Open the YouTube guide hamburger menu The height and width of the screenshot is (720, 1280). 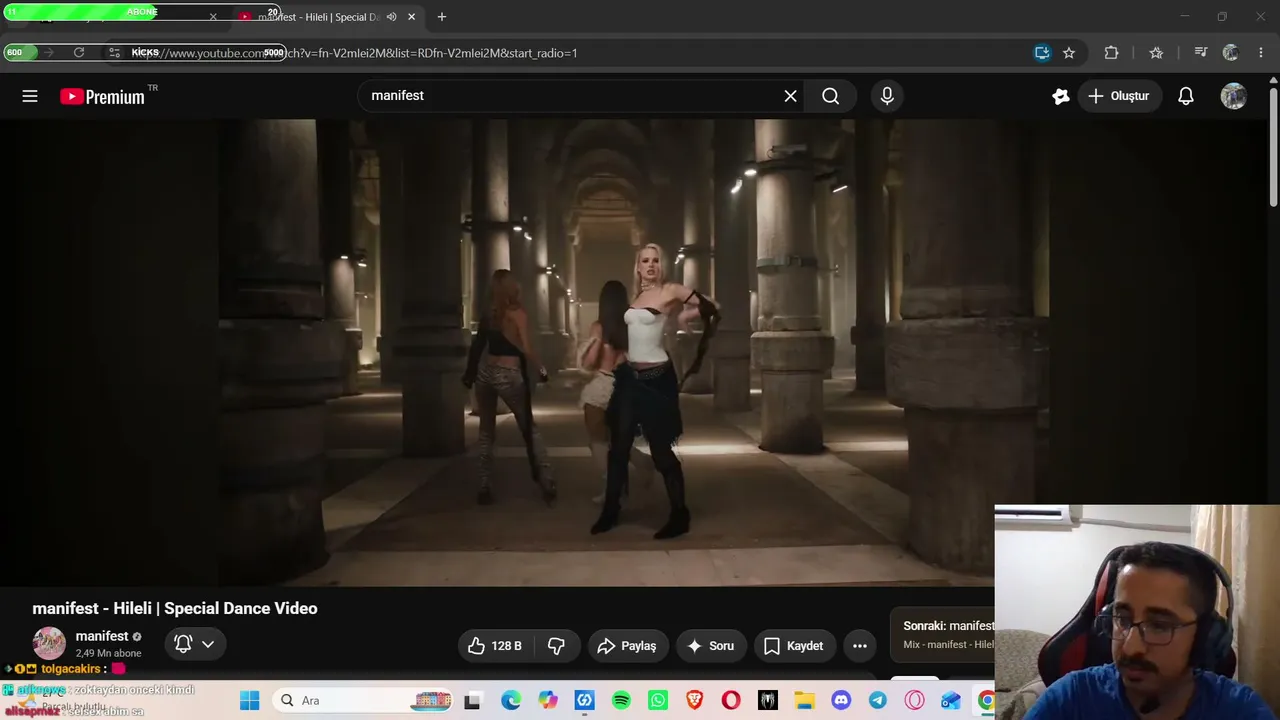point(30,96)
